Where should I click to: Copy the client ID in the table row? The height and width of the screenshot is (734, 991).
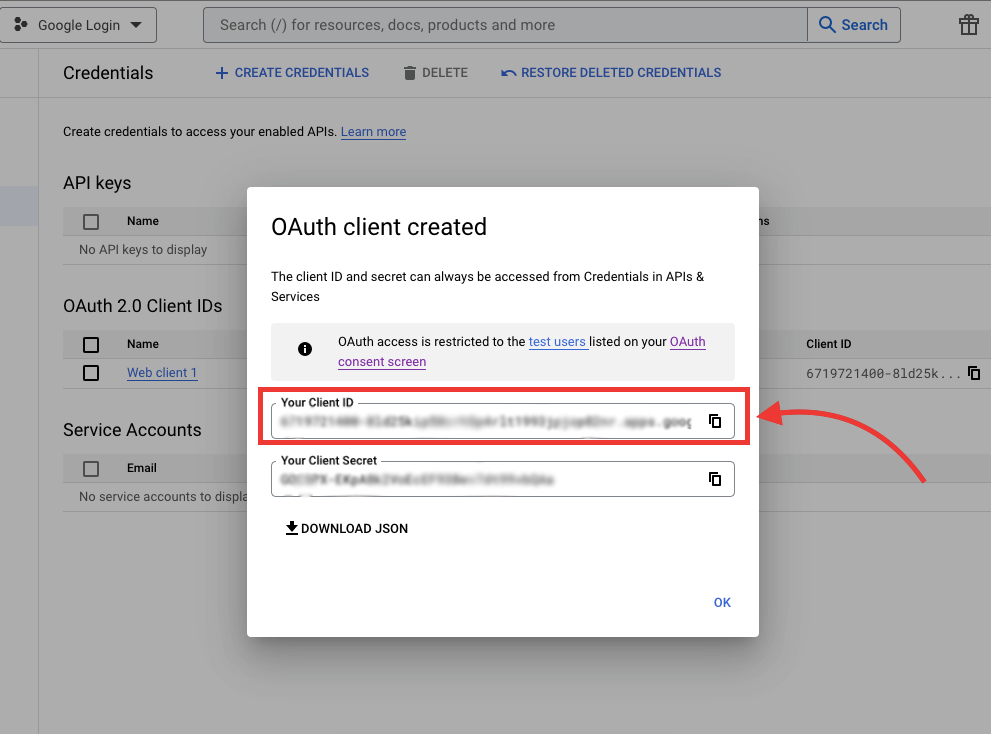[974, 373]
